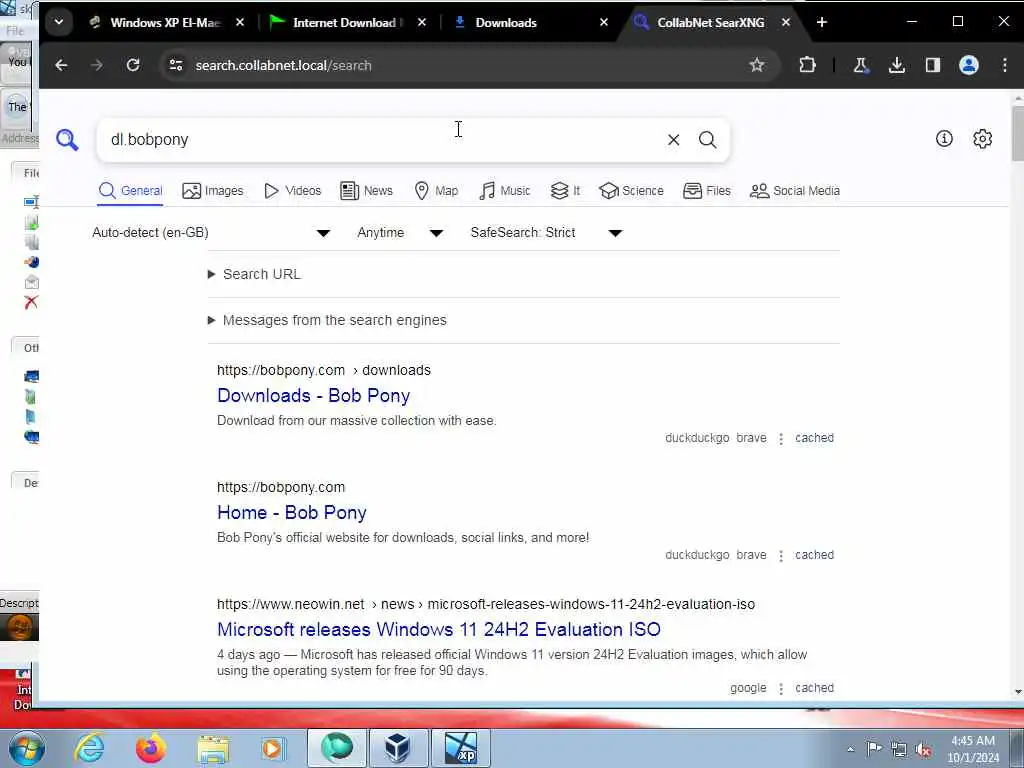Screen dimensions: 1024x768
Task: Show hidden tray icons arrow
Action: coord(850,749)
